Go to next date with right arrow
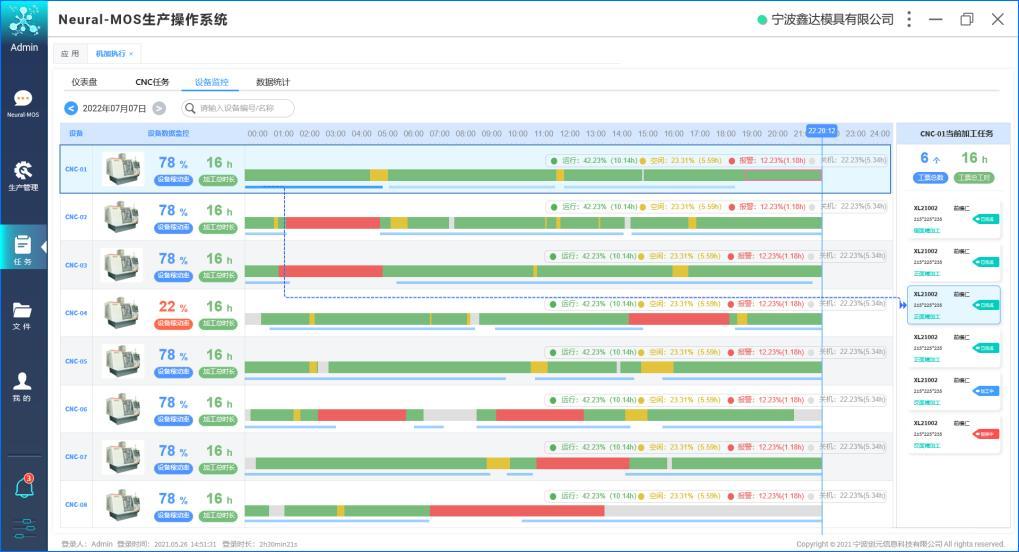 159,108
